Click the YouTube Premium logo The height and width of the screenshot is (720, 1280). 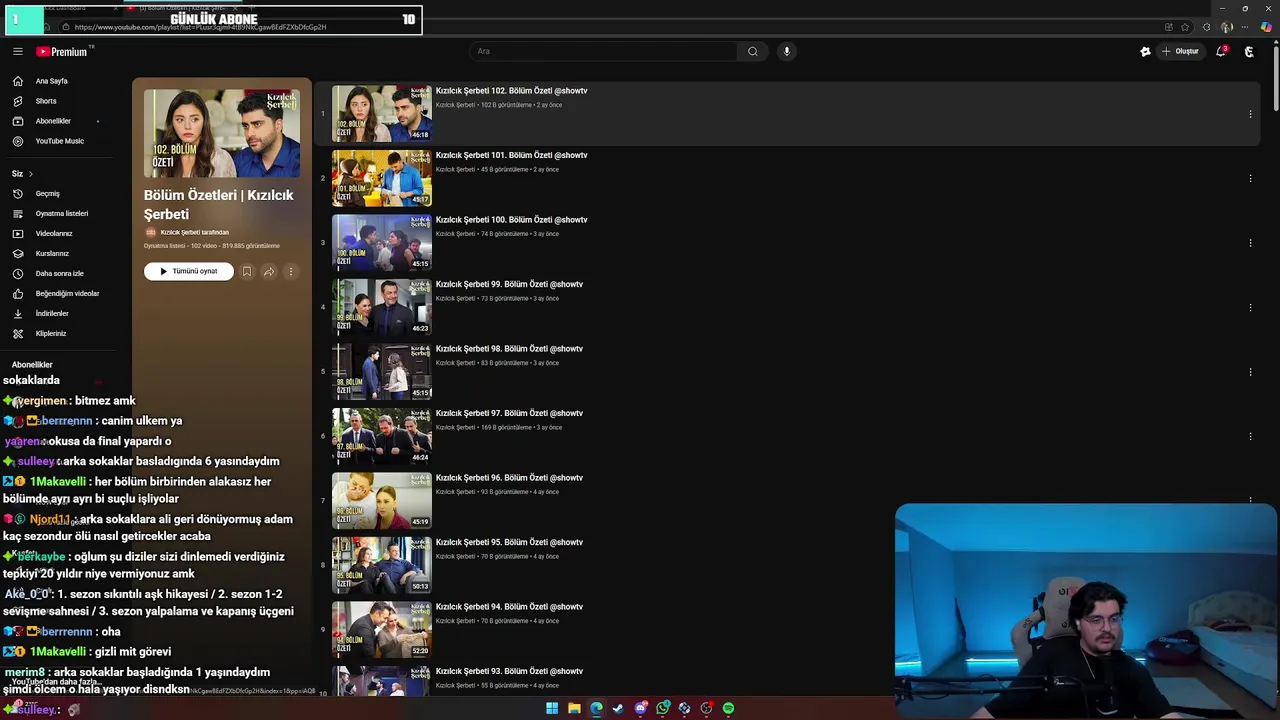pos(62,51)
